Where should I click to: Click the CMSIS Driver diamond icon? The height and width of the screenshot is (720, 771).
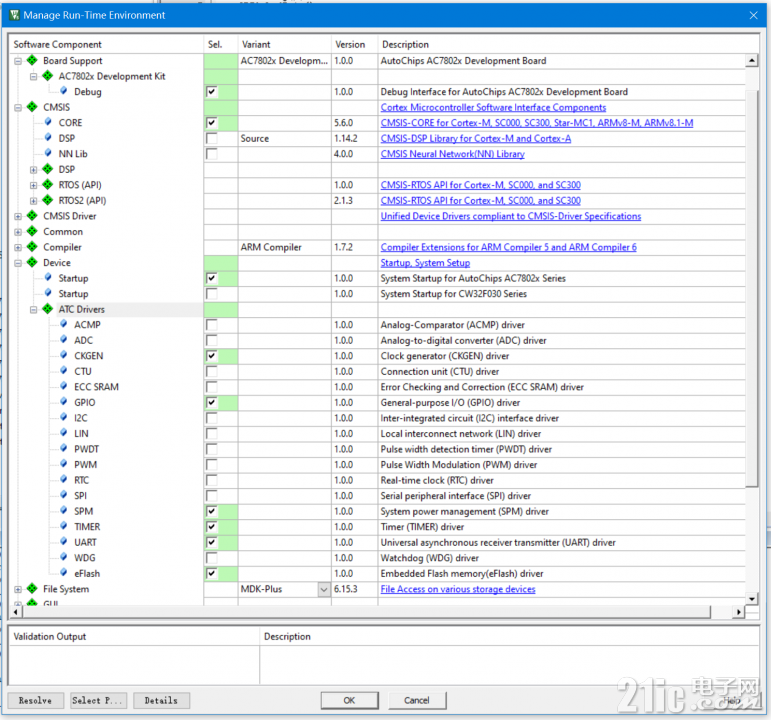tap(32, 216)
